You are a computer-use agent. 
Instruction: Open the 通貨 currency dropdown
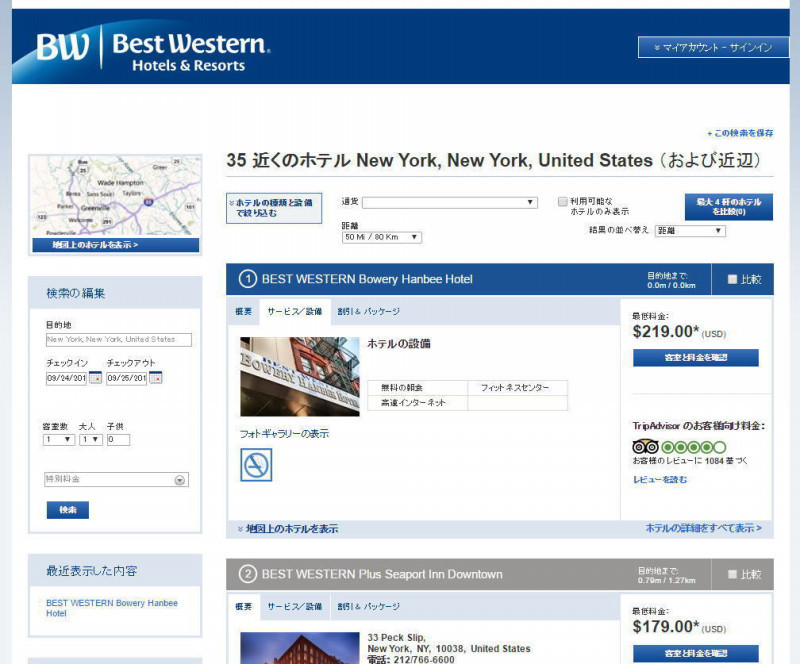click(449, 203)
